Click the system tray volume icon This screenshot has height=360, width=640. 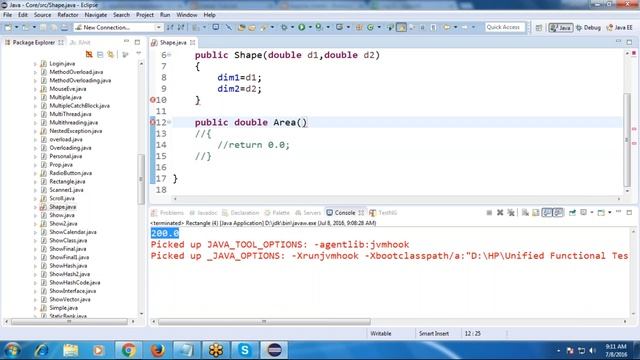click(x=592, y=351)
